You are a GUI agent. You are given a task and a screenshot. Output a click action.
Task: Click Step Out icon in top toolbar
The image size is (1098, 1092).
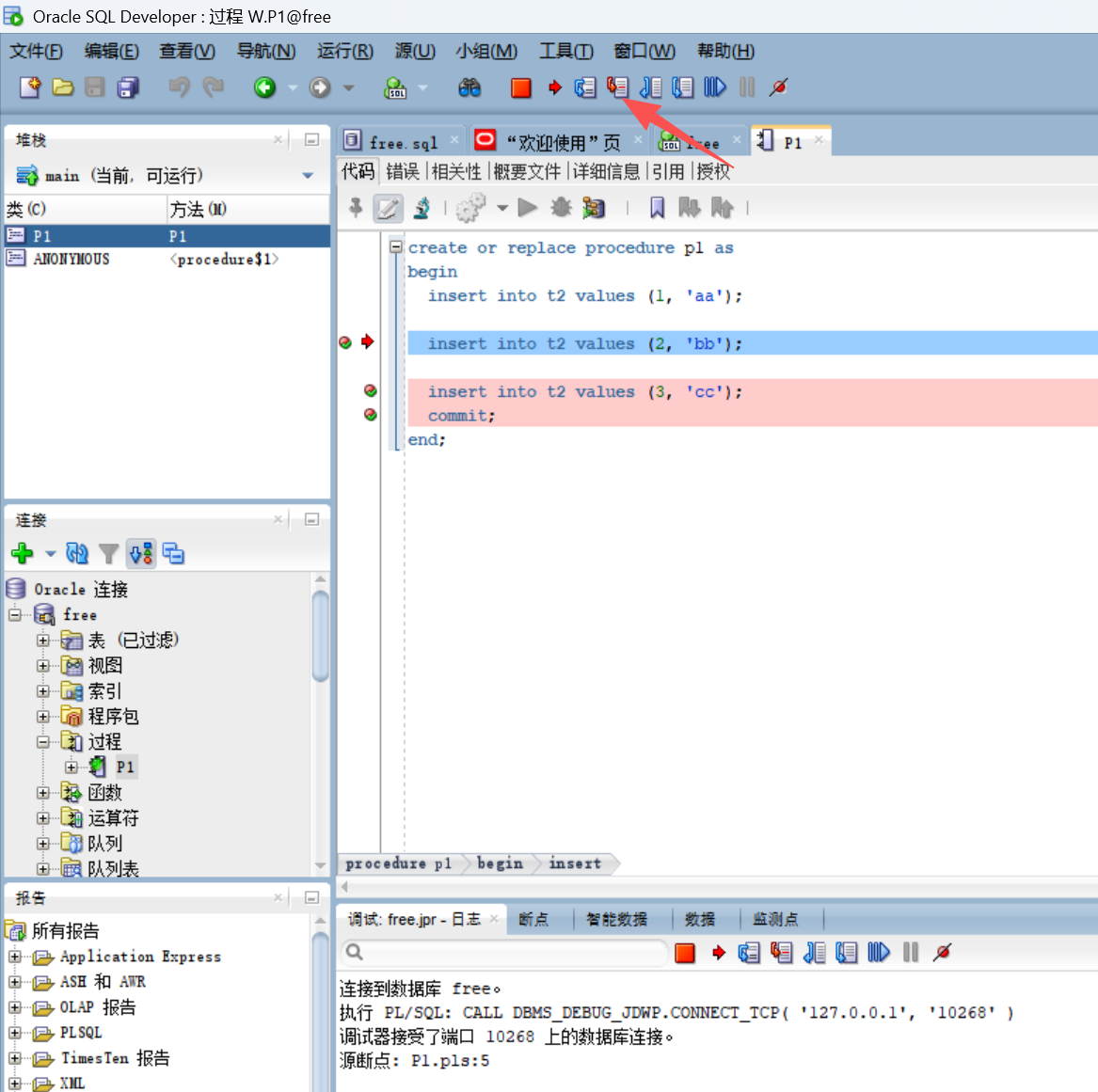point(650,87)
